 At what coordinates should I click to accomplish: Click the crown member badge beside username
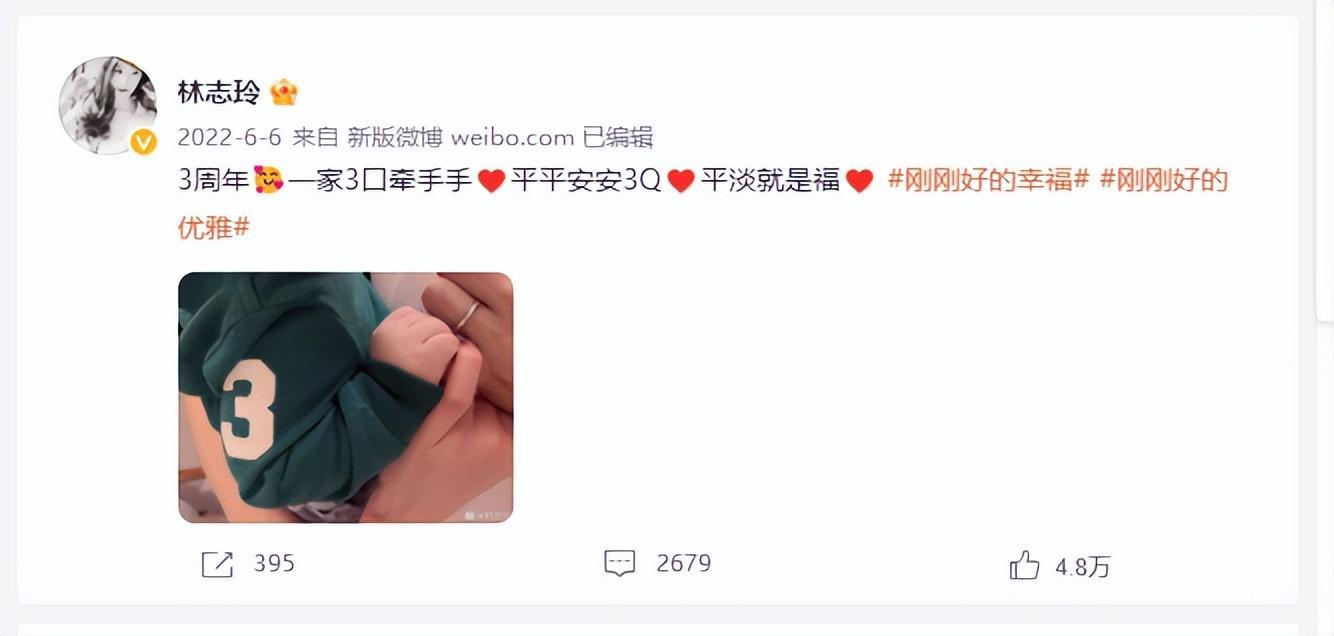click(x=284, y=93)
